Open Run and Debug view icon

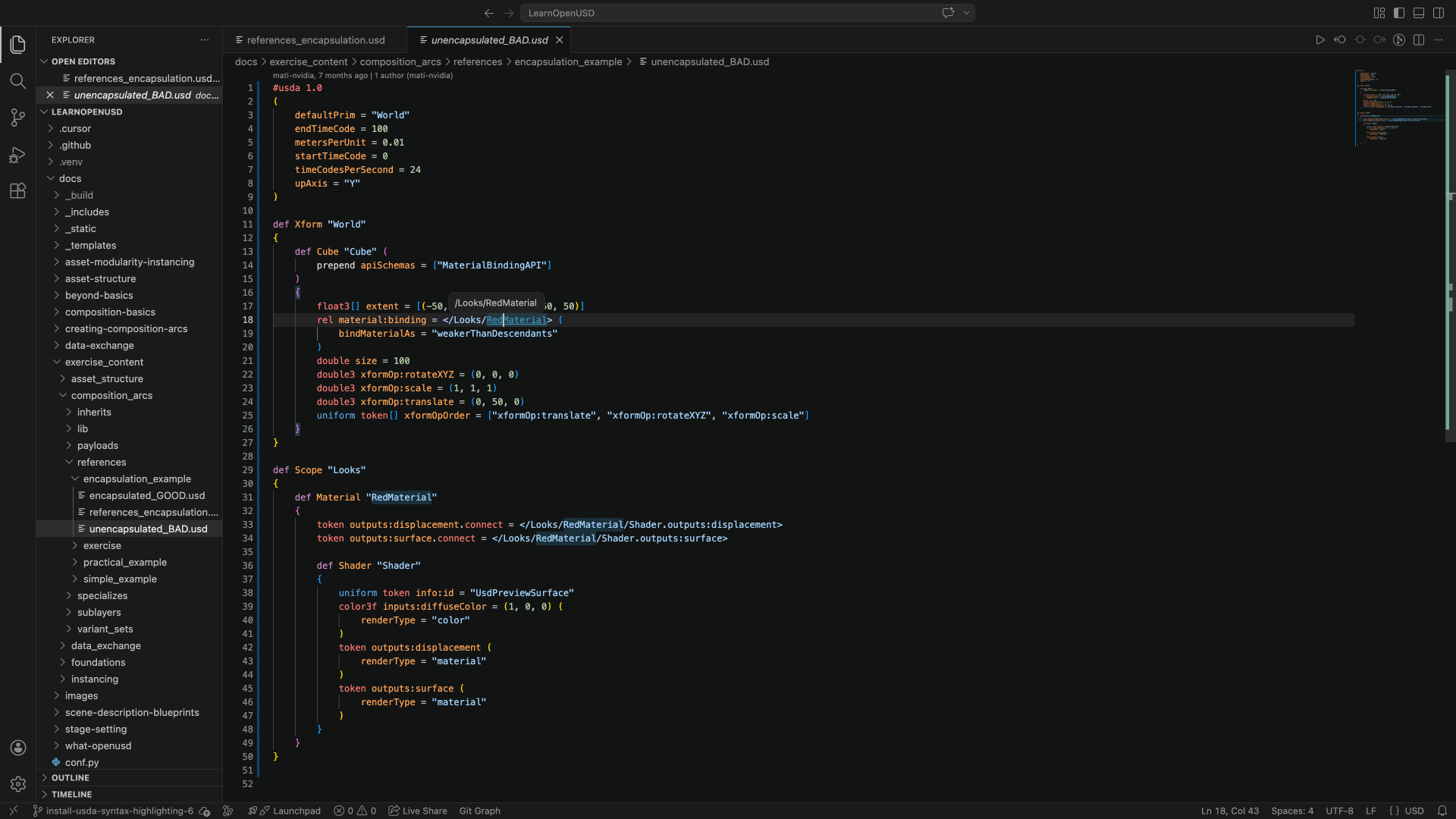click(x=18, y=155)
